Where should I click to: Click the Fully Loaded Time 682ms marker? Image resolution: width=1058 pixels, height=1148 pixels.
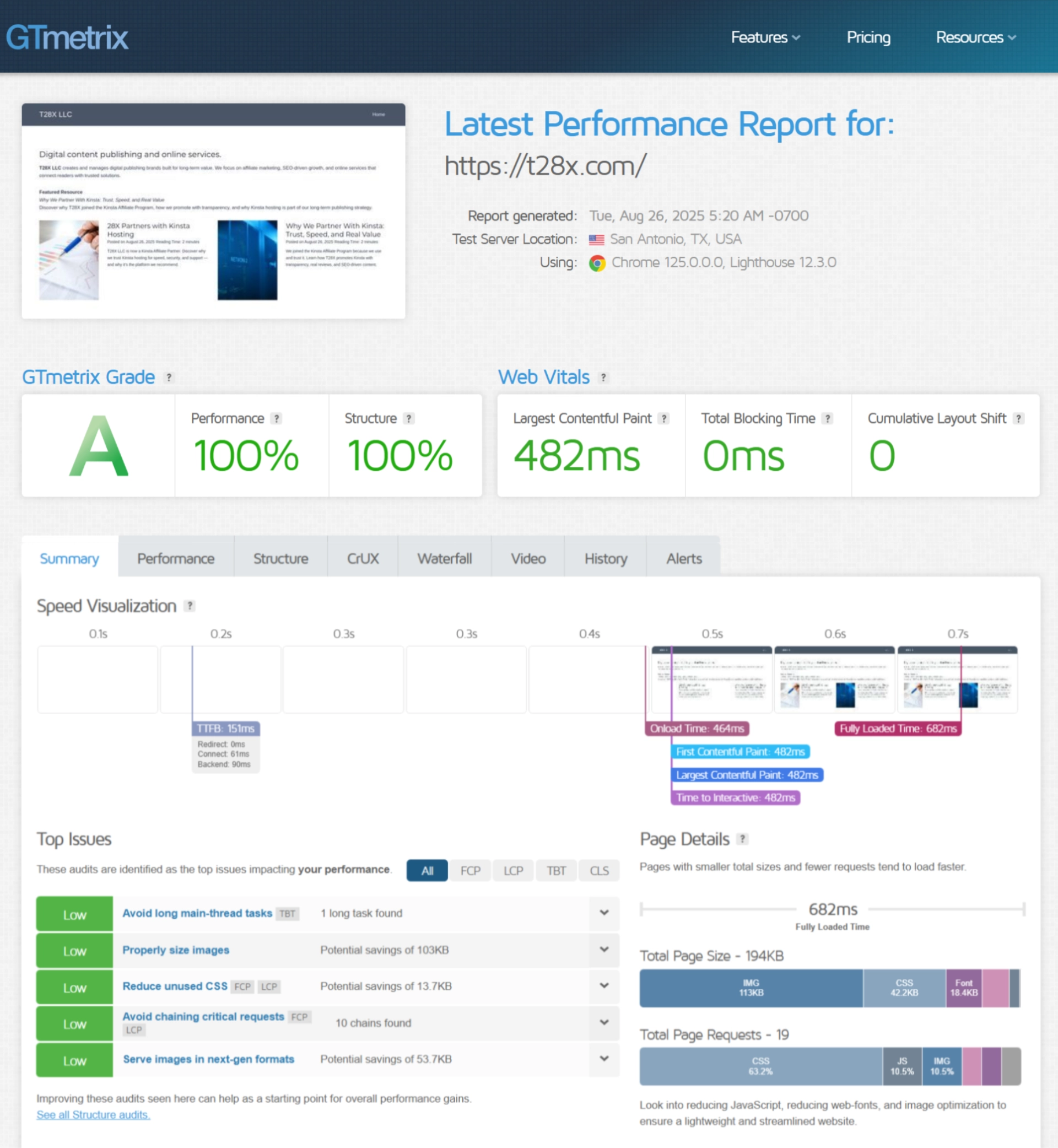click(x=898, y=728)
